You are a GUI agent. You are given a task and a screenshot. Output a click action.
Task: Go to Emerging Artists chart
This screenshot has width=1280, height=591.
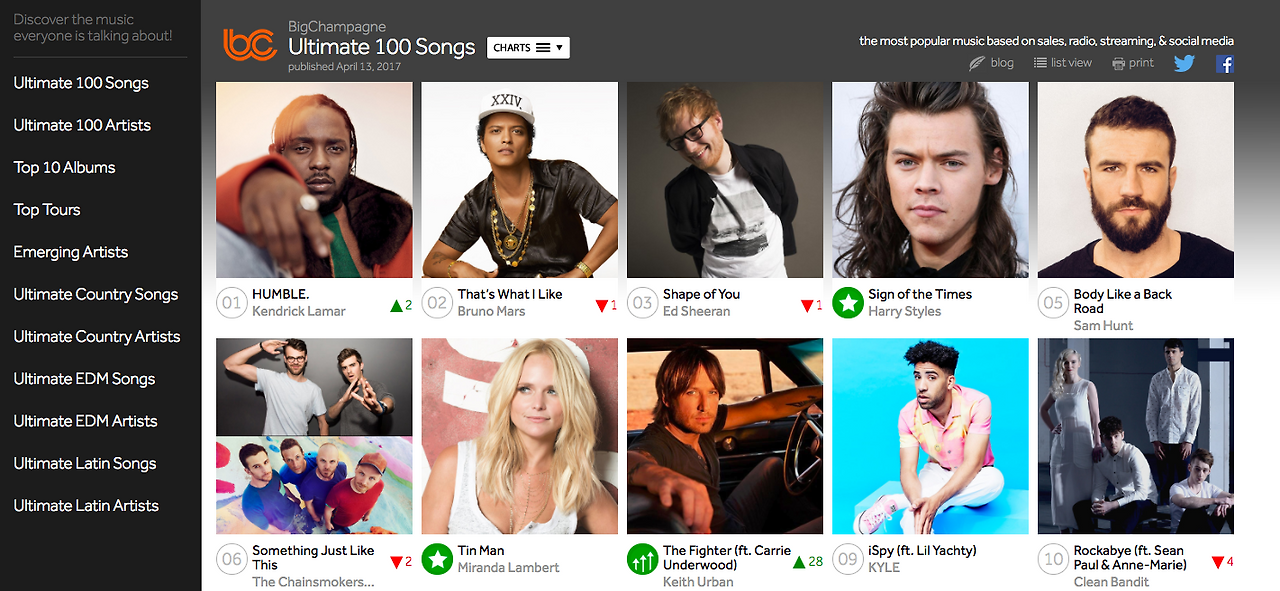tap(70, 252)
